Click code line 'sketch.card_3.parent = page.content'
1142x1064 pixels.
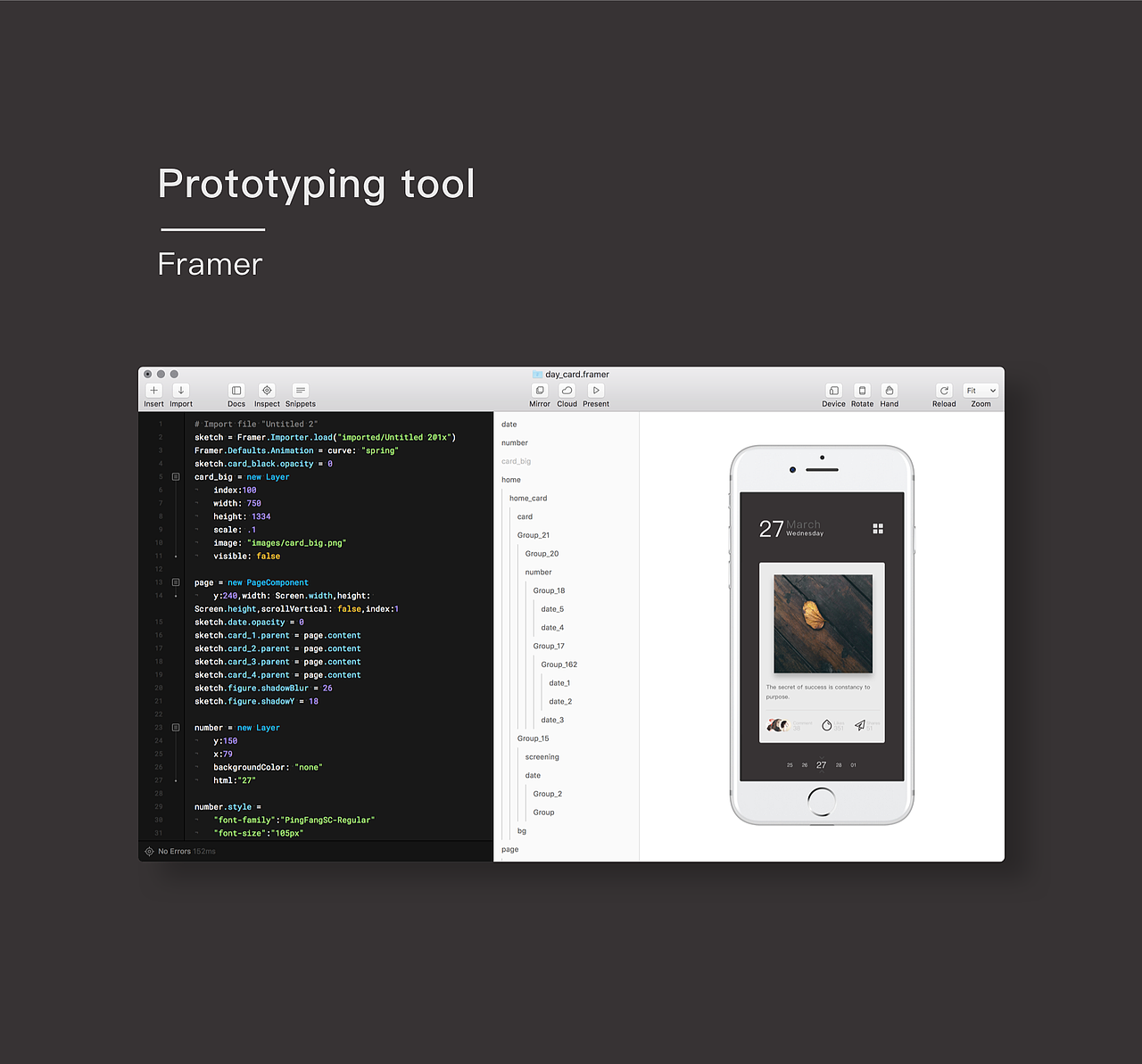[277, 662]
